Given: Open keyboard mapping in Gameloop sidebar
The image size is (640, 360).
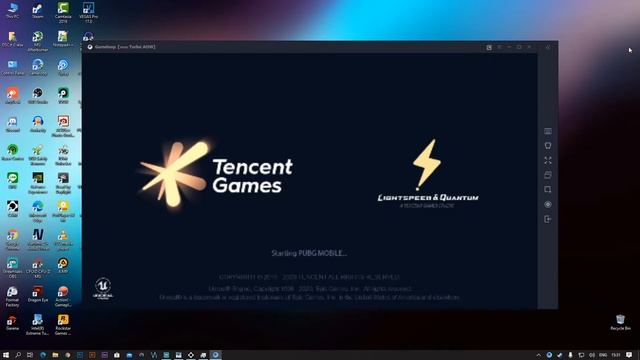Looking at the screenshot, I should click(x=548, y=131).
